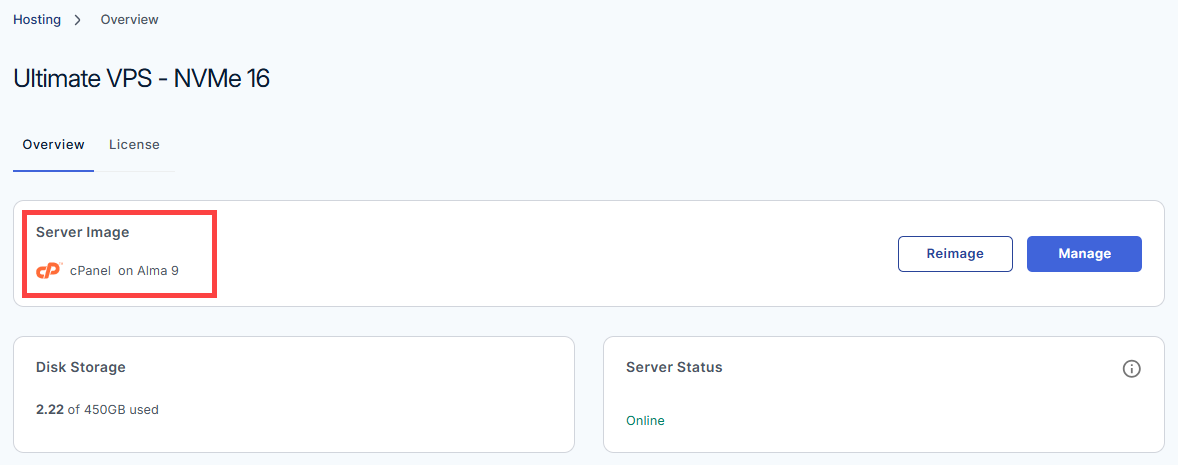Switch to the Overview tab
1178x465 pixels.
pyautogui.click(x=53, y=144)
